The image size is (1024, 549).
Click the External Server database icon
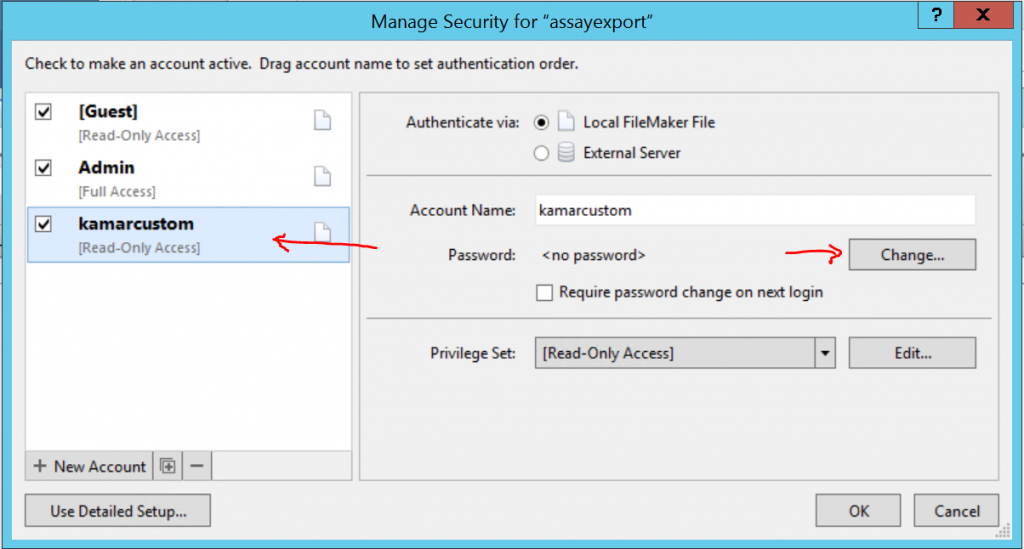click(566, 153)
